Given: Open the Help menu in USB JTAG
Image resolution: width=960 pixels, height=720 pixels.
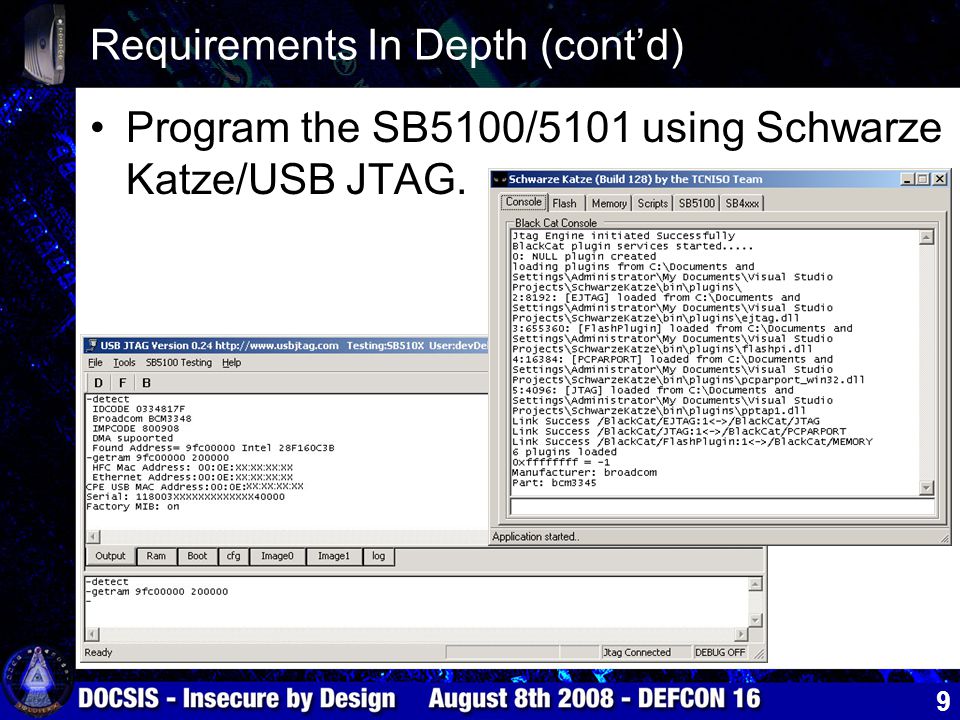Looking at the screenshot, I should pyautogui.click(x=231, y=362).
